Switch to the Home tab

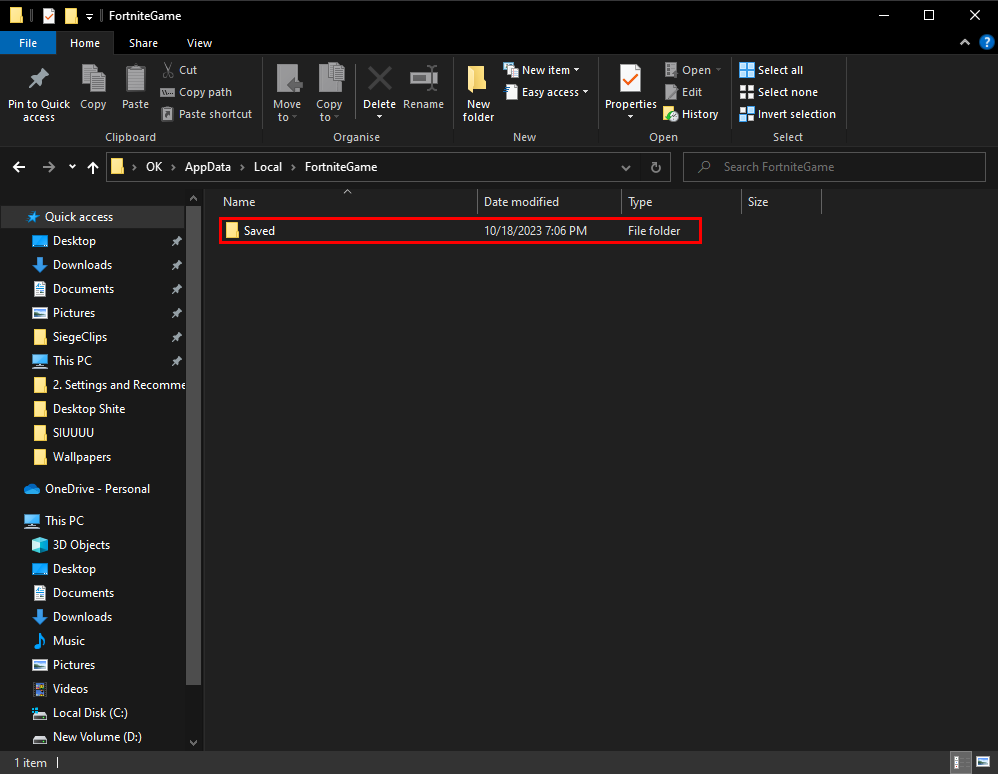tap(85, 43)
